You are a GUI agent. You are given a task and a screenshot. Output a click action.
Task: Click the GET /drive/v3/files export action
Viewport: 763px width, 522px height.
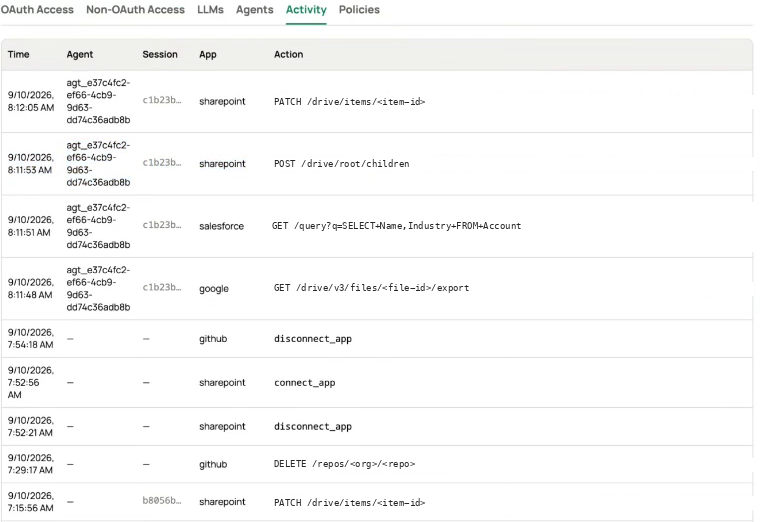(372, 288)
